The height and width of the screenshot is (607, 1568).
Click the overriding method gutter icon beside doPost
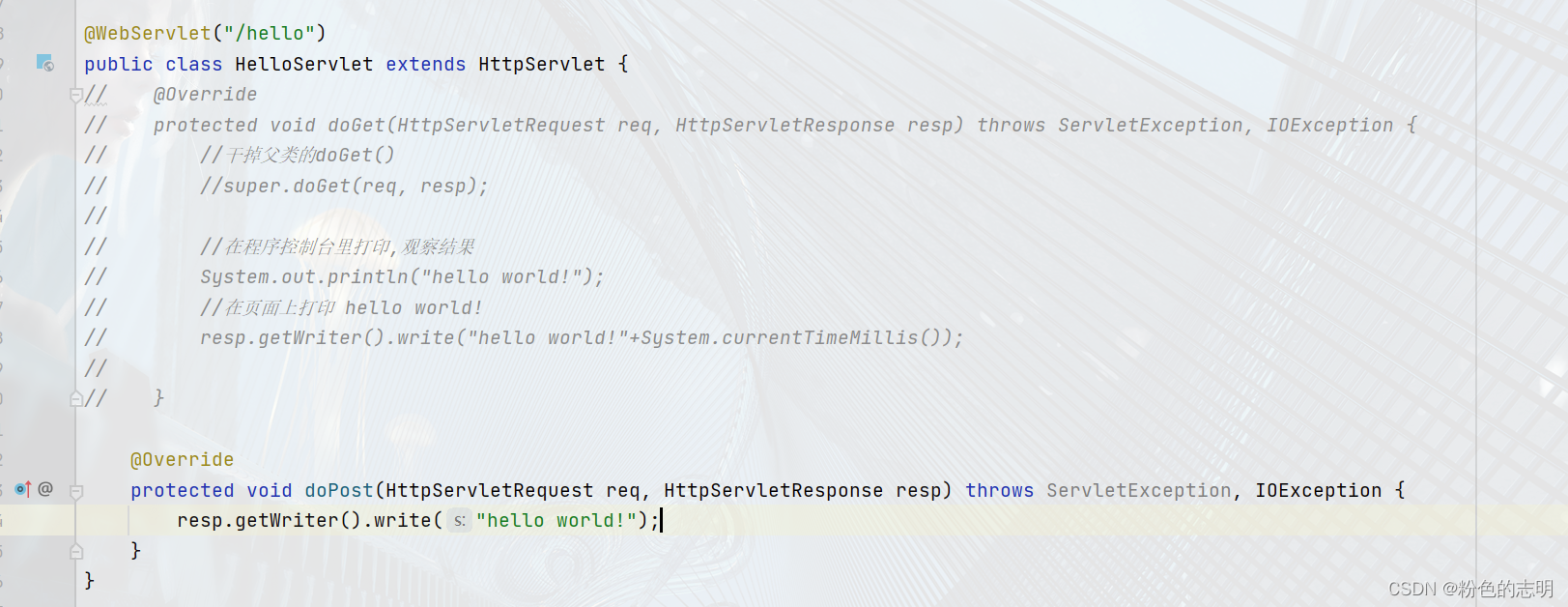[23, 489]
